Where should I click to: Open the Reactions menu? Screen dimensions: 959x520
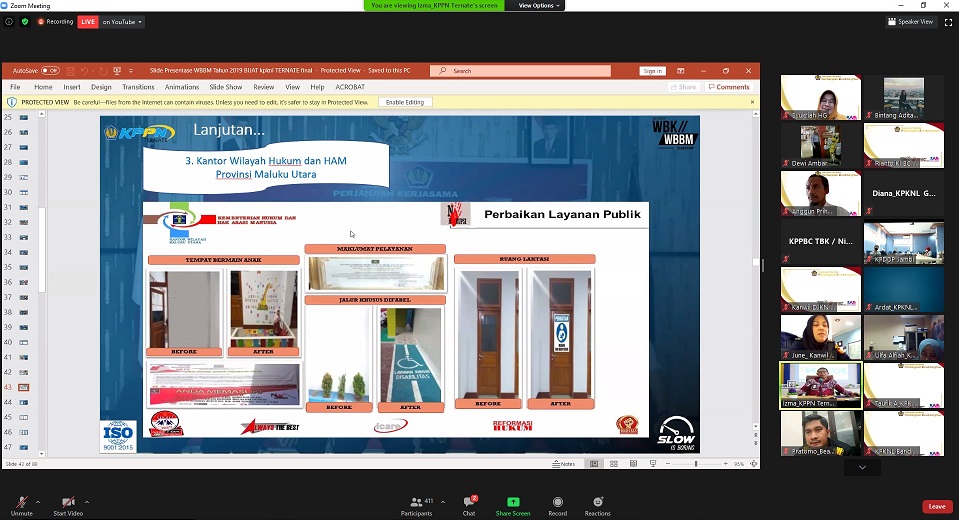(x=598, y=502)
